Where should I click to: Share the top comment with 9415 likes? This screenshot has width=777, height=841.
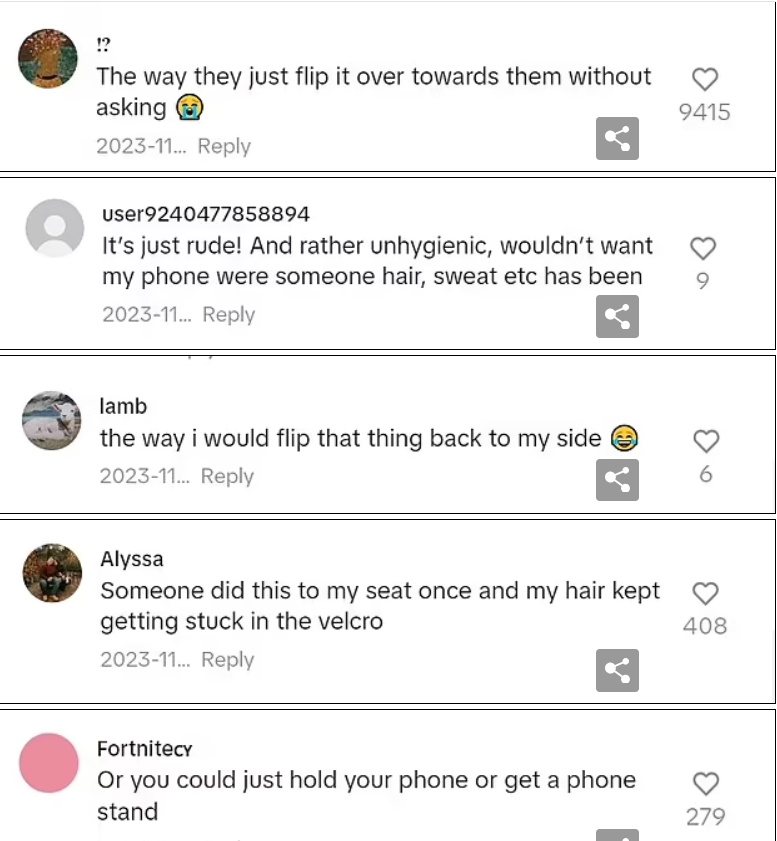(x=617, y=138)
